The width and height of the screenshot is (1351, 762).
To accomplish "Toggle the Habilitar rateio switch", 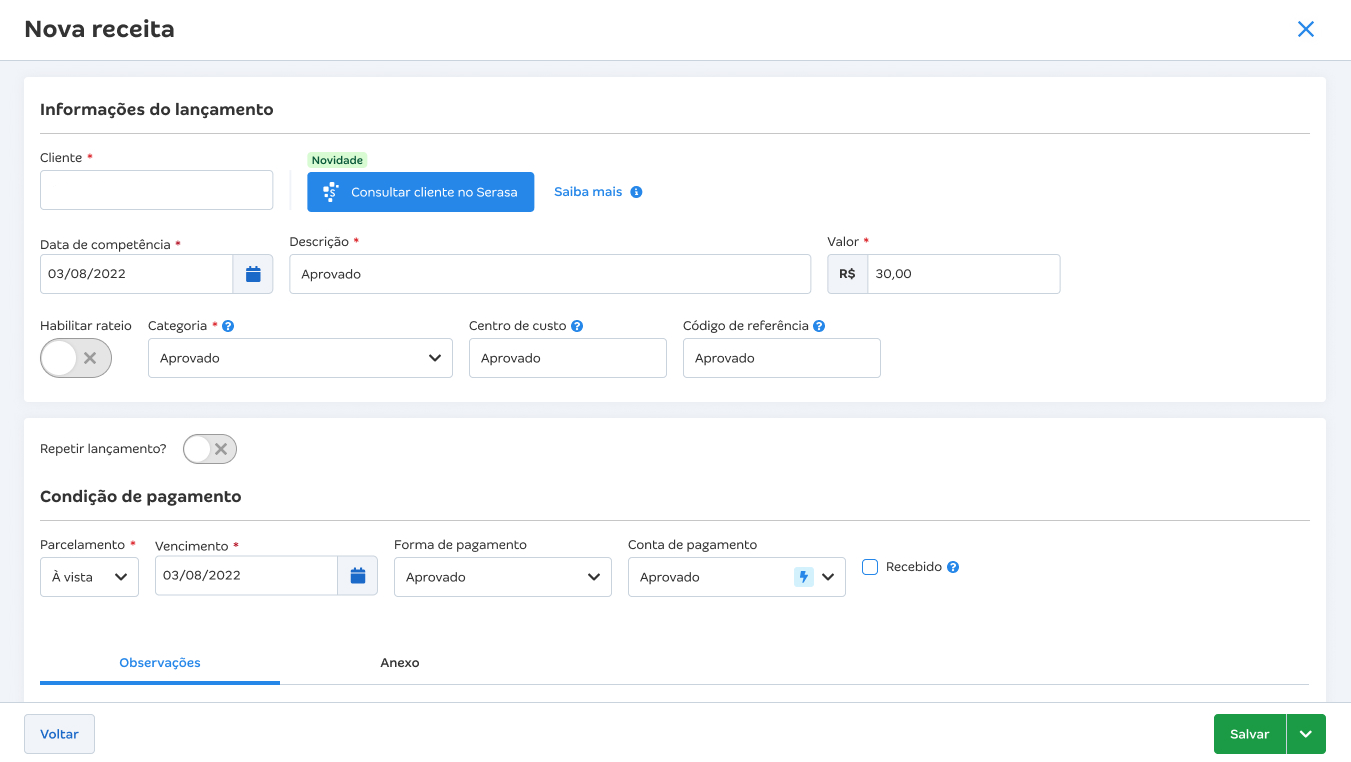I will pos(76,358).
